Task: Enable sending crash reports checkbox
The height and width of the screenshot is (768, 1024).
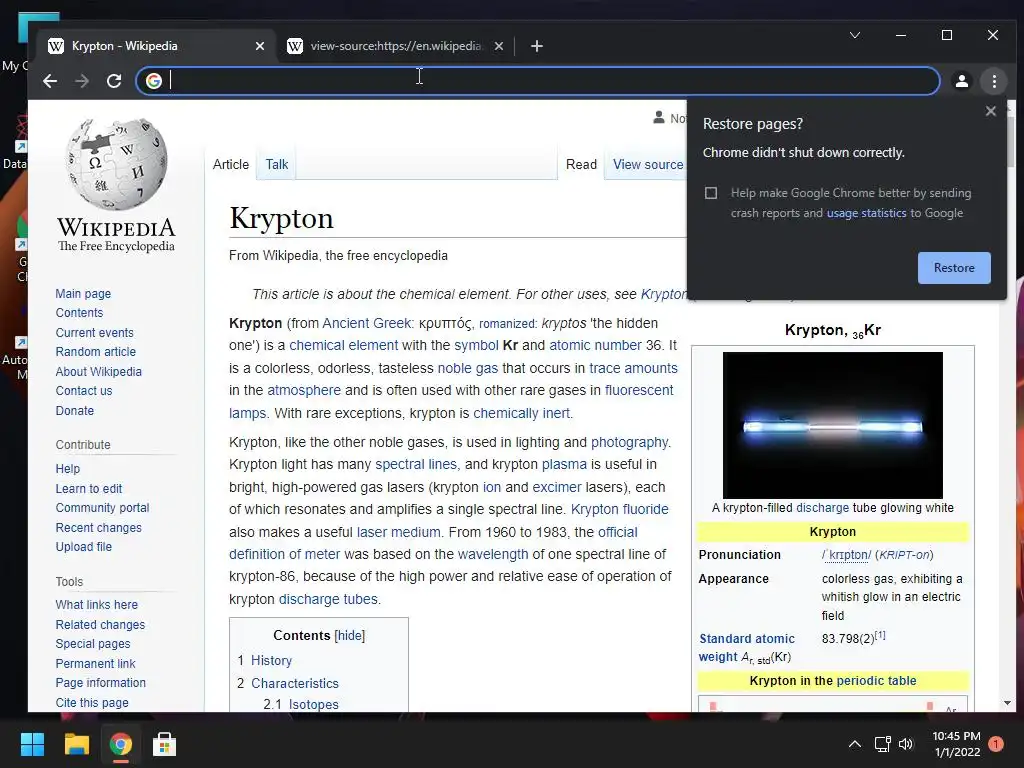Action: click(x=711, y=193)
